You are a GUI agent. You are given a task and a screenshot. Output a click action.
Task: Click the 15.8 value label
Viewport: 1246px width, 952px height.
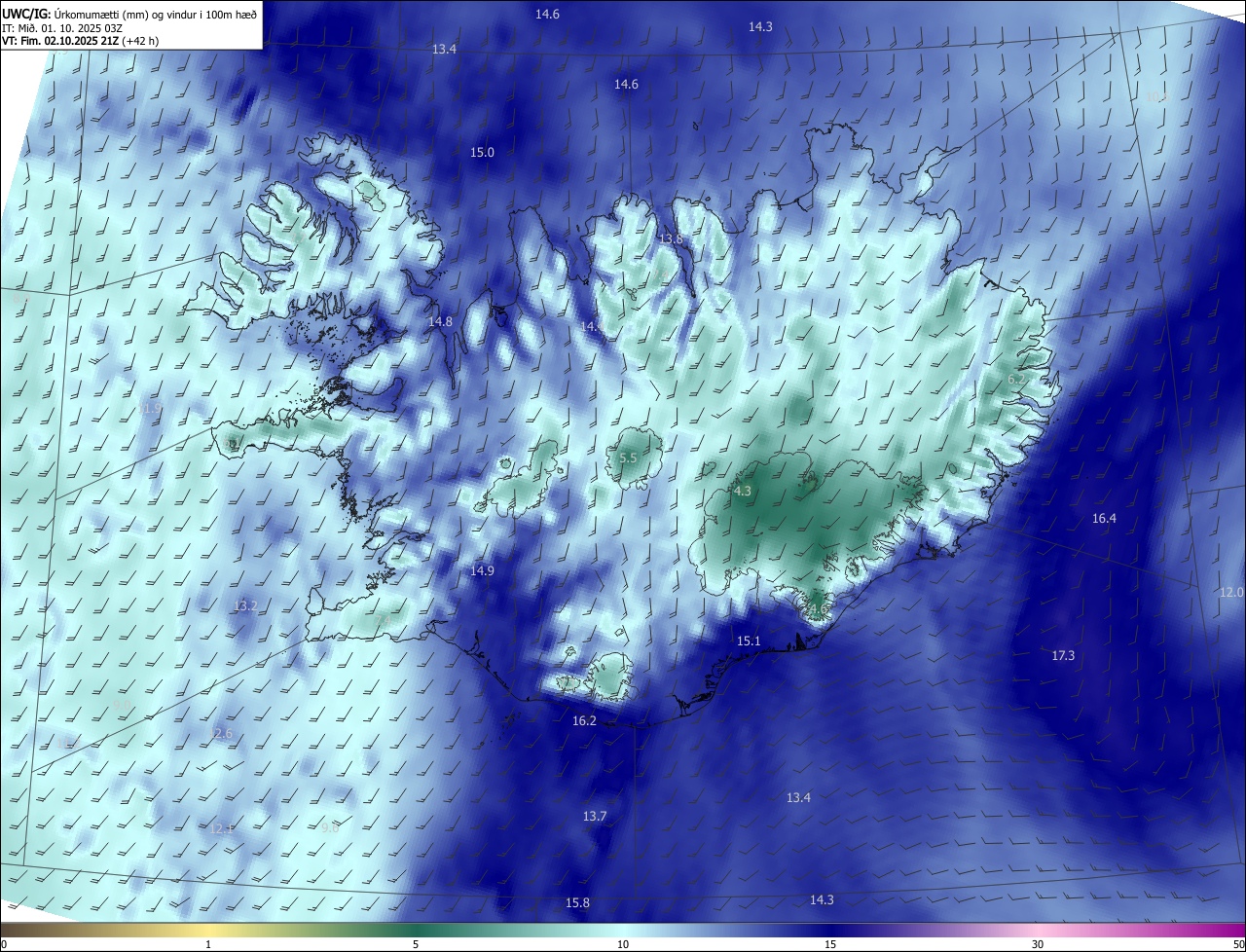tap(577, 902)
